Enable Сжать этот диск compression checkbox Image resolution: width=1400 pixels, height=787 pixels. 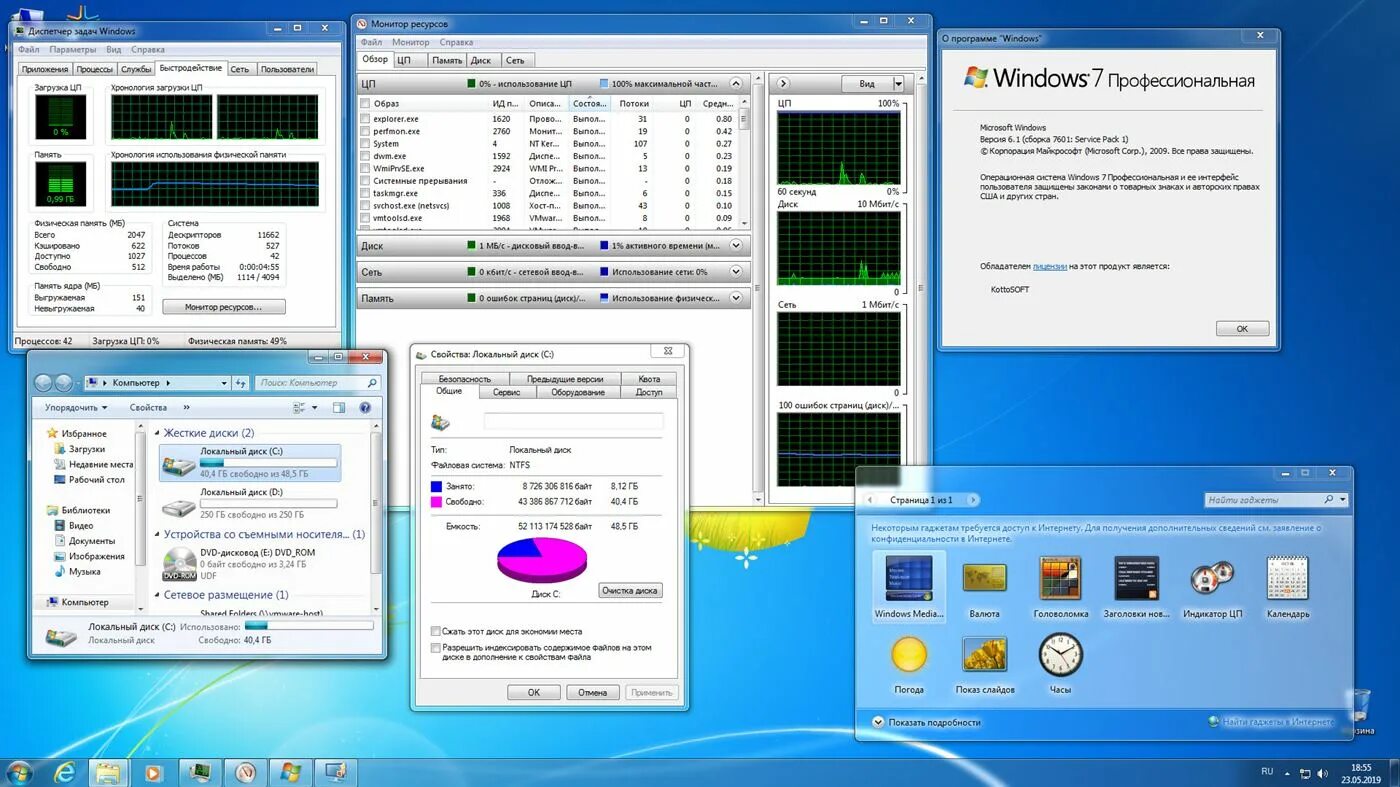436,632
